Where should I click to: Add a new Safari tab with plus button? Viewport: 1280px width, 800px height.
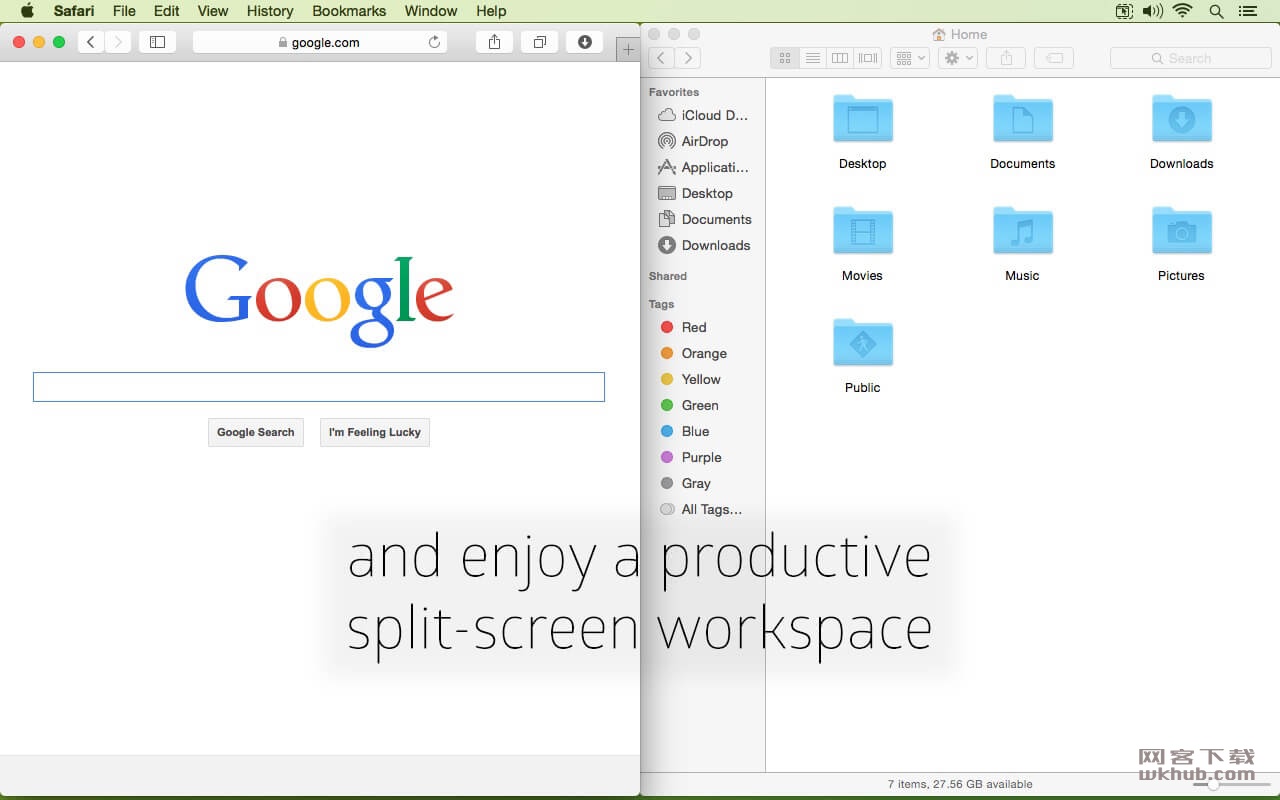(628, 50)
